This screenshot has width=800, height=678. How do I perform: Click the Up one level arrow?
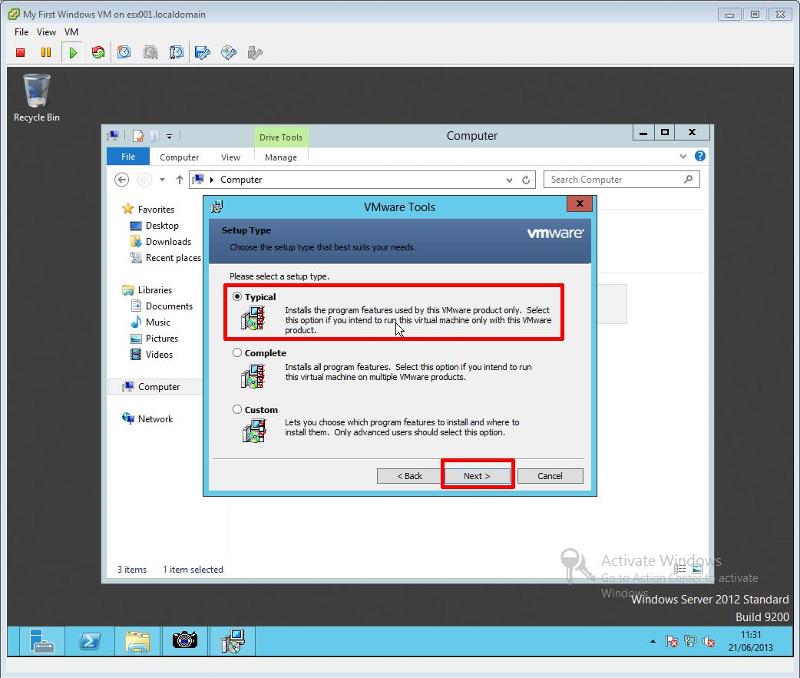179,180
